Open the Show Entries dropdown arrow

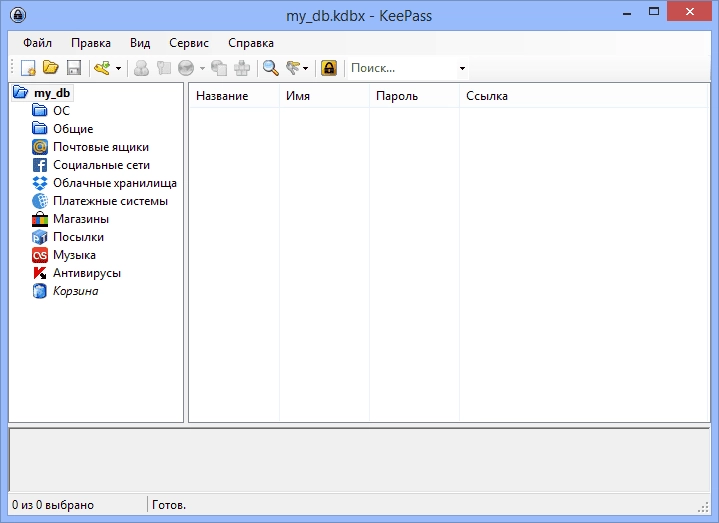[x=305, y=69]
